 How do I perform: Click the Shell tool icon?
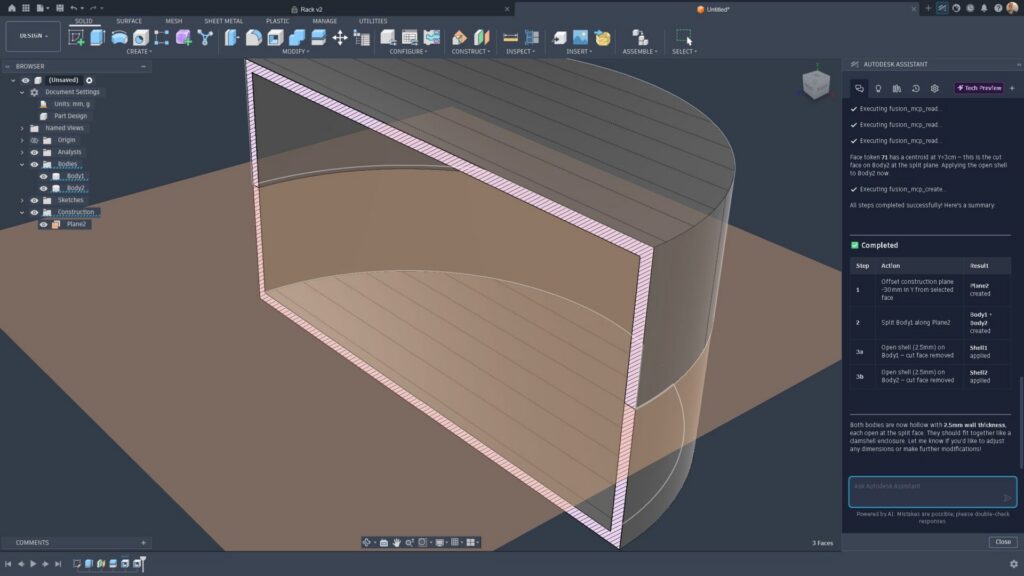click(275, 38)
